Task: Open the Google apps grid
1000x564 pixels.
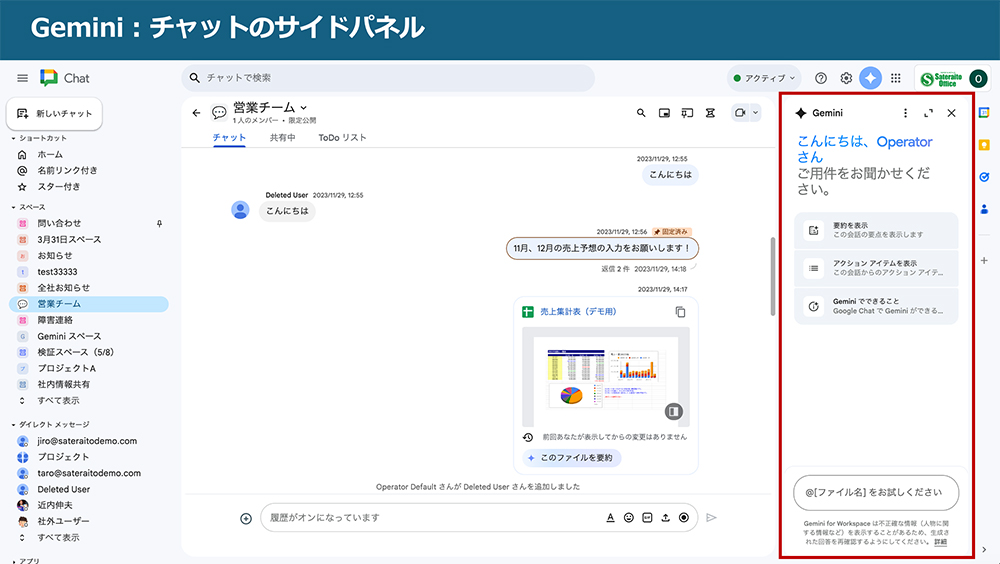Action: tap(895, 78)
